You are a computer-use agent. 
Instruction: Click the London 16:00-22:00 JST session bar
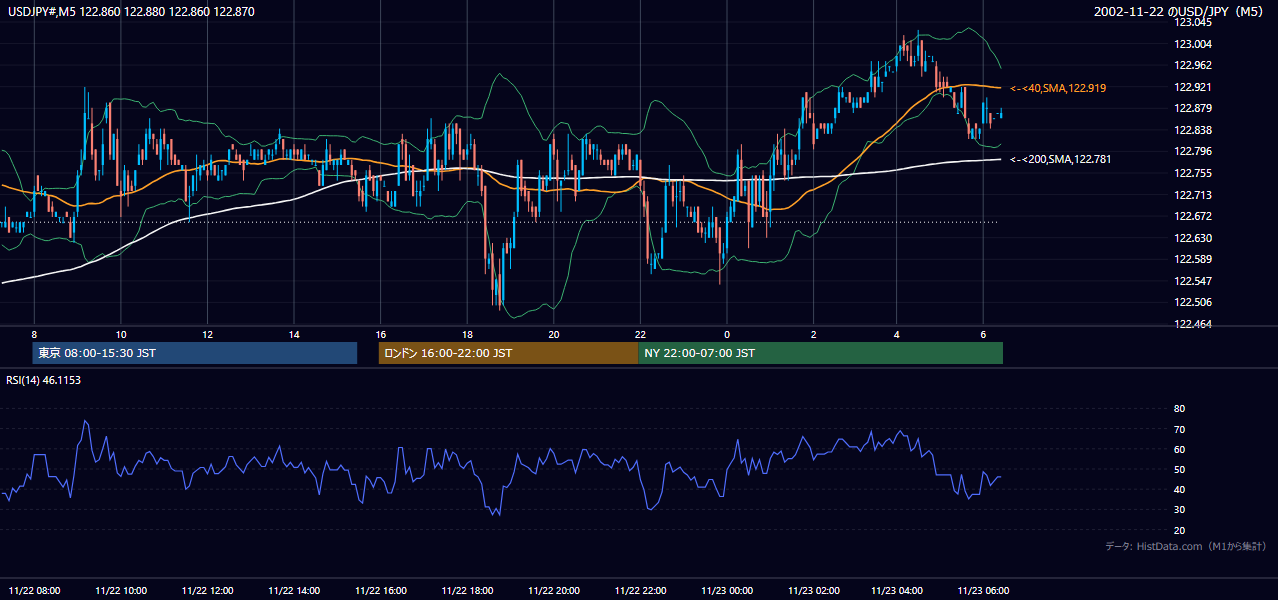(508, 353)
